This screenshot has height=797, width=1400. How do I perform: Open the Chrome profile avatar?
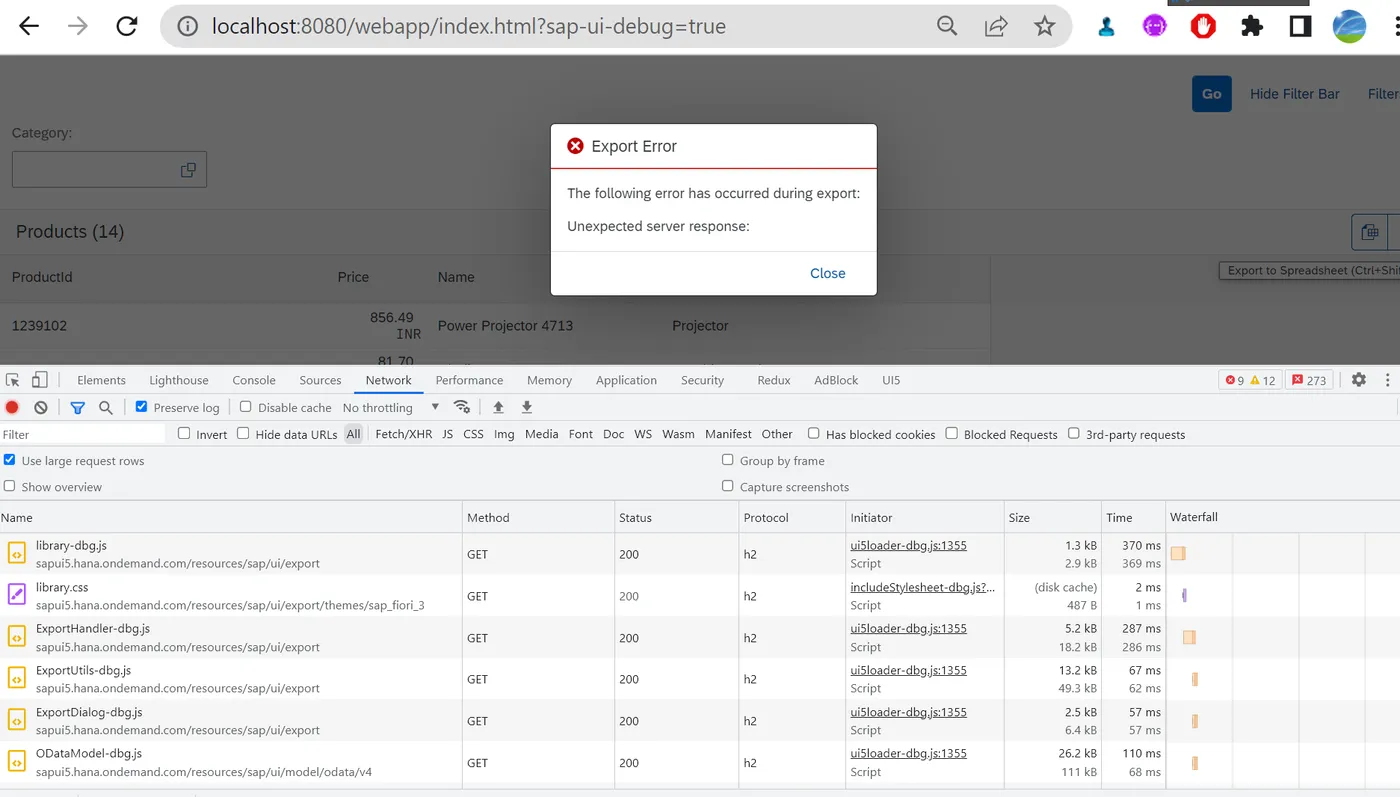[1349, 27]
